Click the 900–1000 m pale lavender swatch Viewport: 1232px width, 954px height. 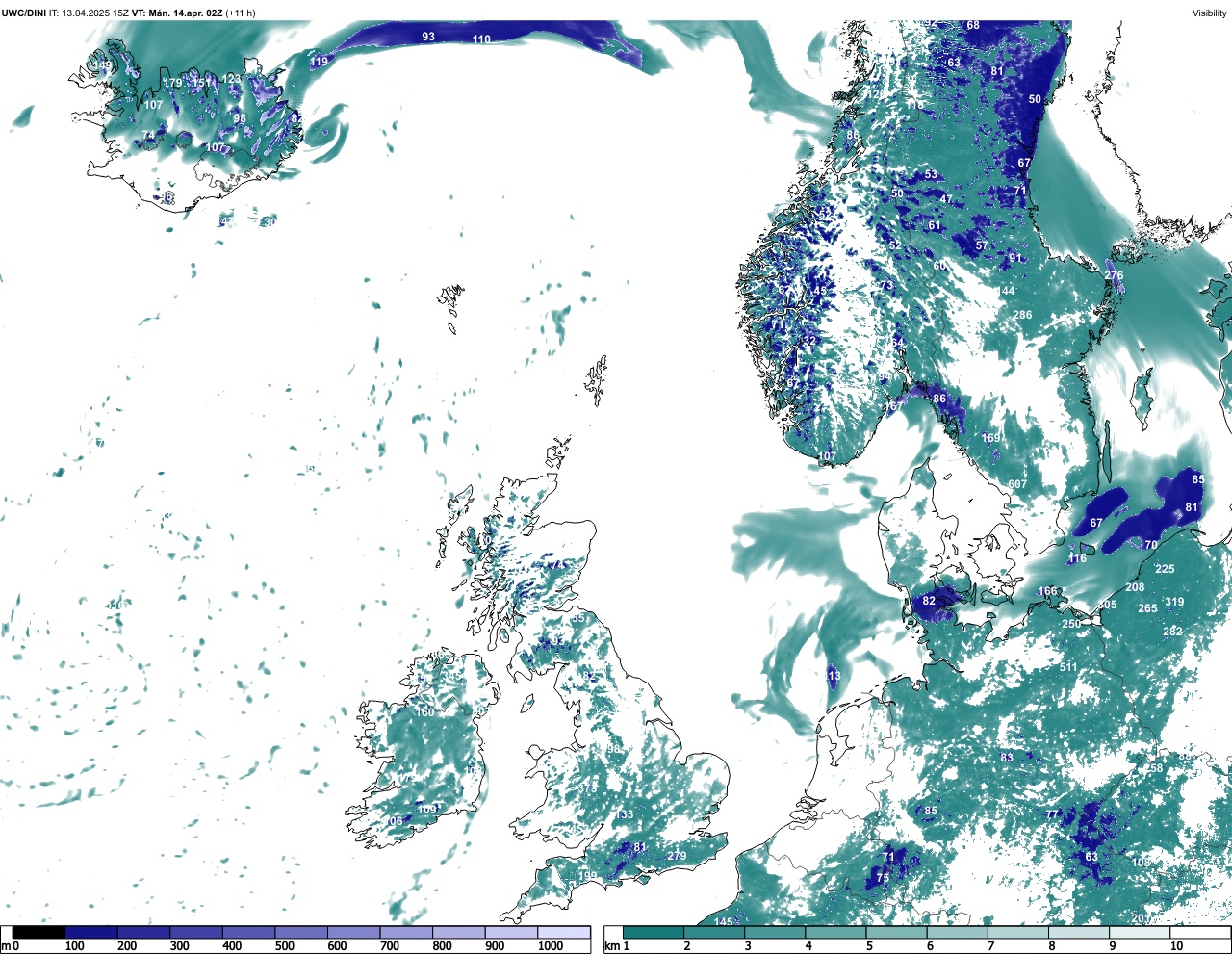tap(511, 932)
